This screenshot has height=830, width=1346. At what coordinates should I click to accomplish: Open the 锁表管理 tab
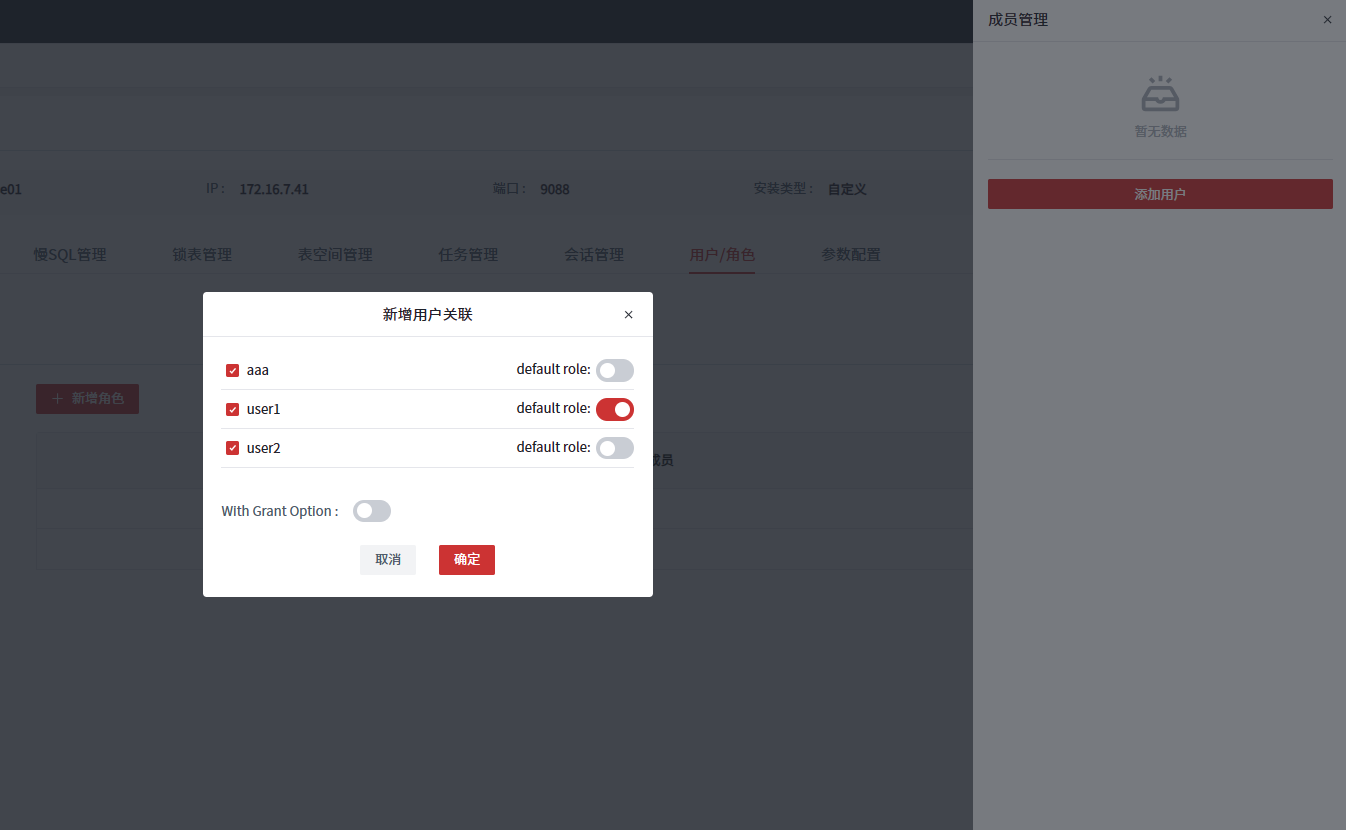click(x=202, y=255)
